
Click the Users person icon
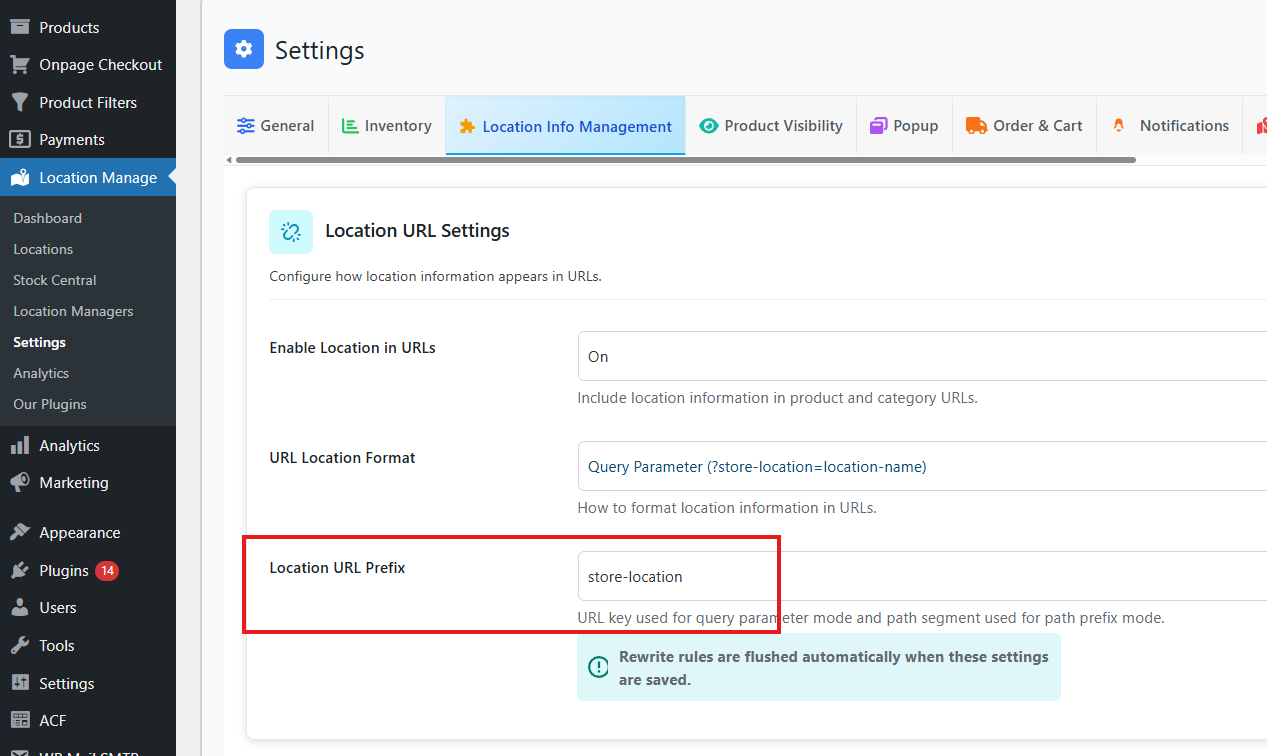tap(20, 607)
